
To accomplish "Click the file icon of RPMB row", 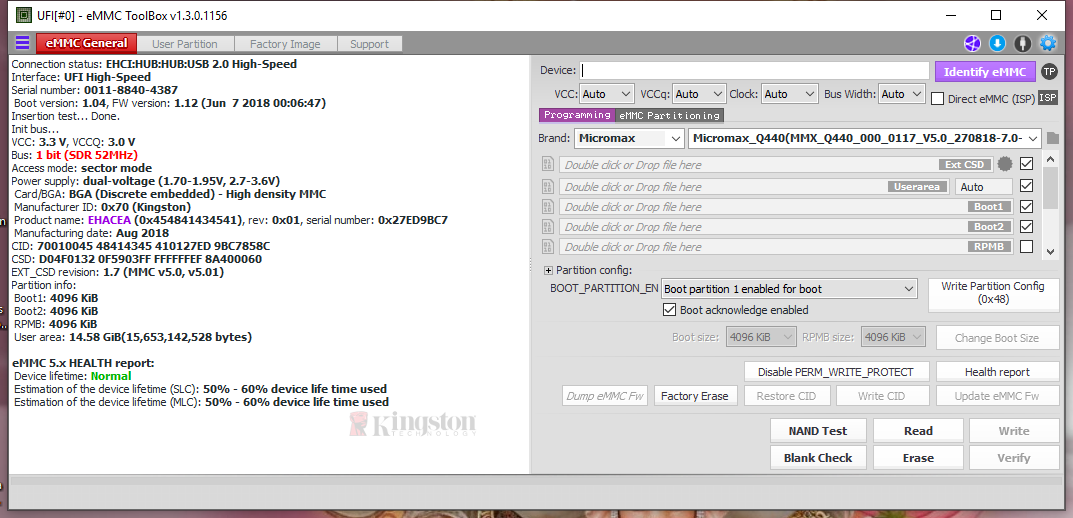I will coord(547,246).
